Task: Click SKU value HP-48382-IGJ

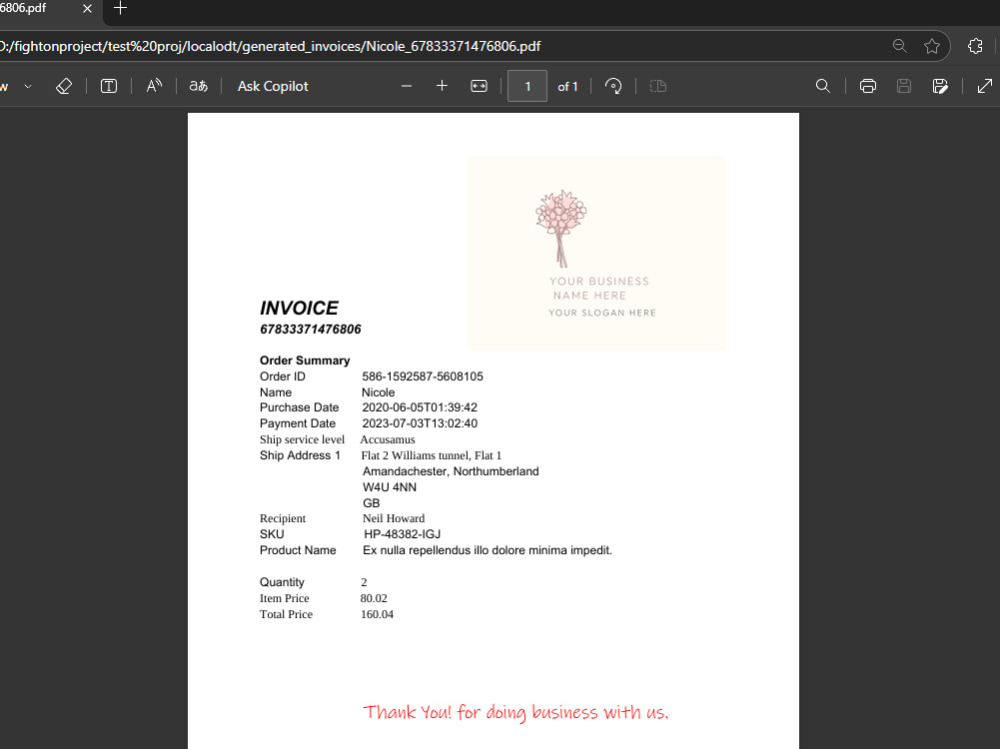Action: pyautogui.click(x=402, y=535)
